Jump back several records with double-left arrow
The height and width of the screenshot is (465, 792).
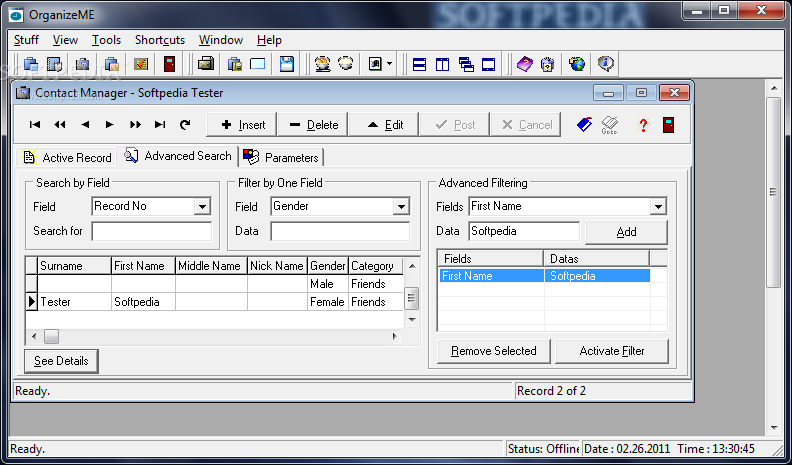click(60, 125)
